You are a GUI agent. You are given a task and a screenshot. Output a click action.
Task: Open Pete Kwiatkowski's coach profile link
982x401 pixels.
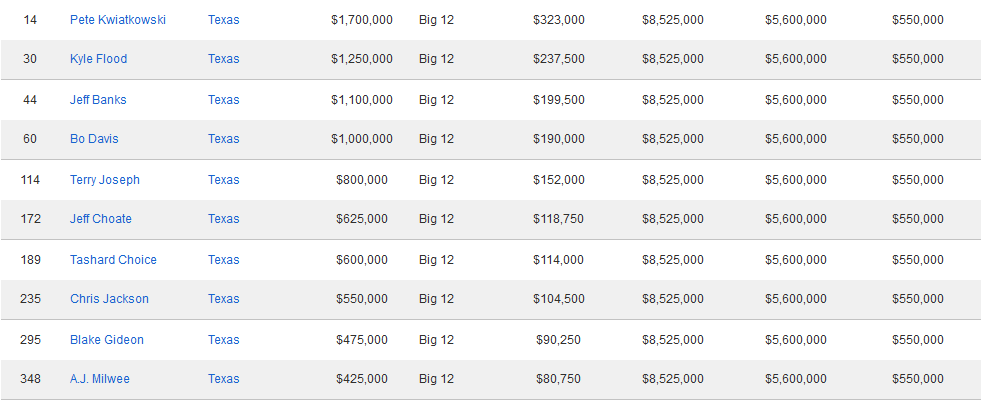tap(118, 20)
